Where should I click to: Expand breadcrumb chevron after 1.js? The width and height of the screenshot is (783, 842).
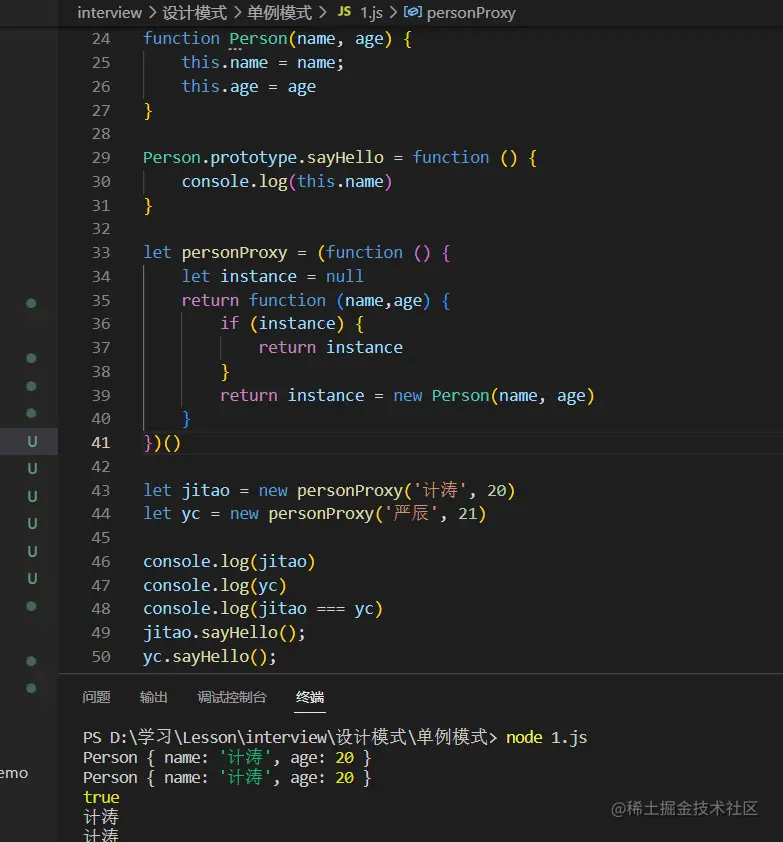pos(393,12)
